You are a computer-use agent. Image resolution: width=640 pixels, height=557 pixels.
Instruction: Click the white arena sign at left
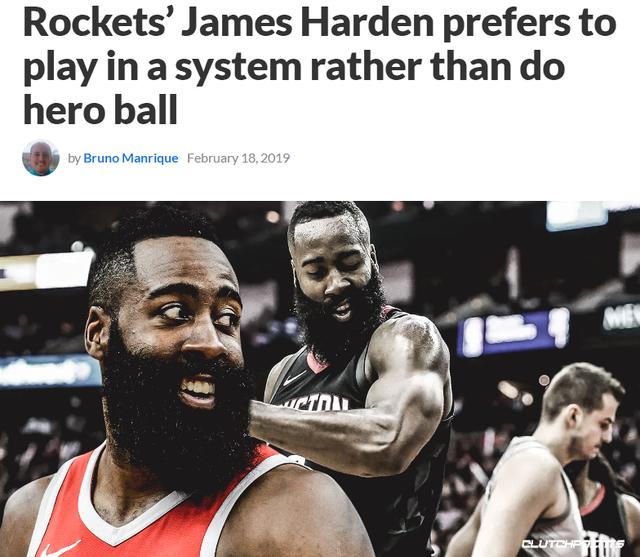point(47,270)
